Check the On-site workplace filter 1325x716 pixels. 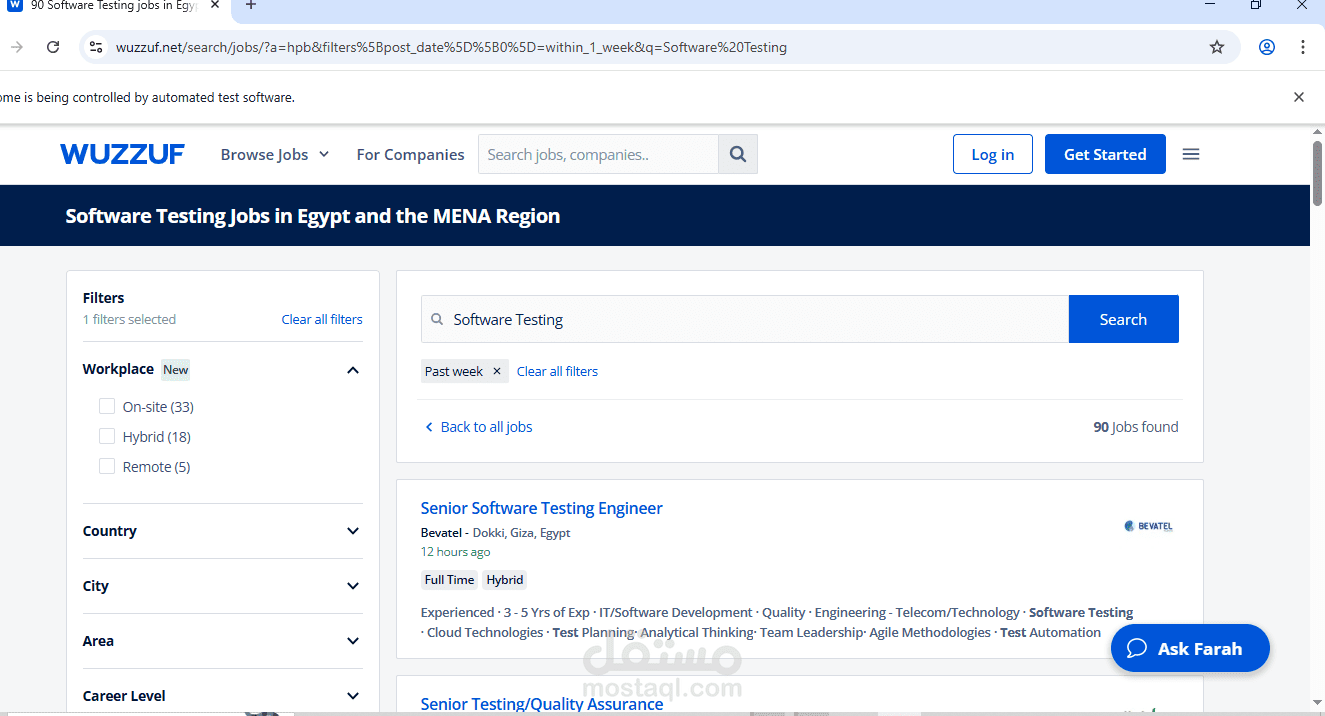107,406
